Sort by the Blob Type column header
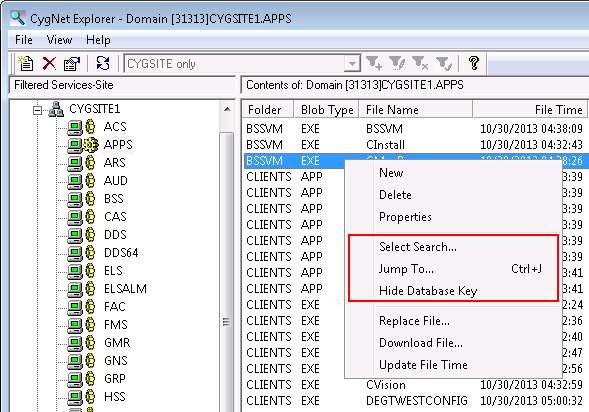The height and width of the screenshot is (412, 589). pos(326,110)
